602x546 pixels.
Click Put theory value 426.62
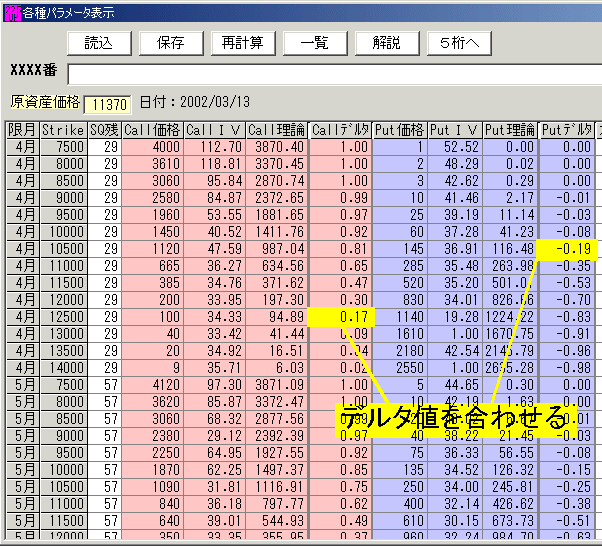[x=510, y=504]
